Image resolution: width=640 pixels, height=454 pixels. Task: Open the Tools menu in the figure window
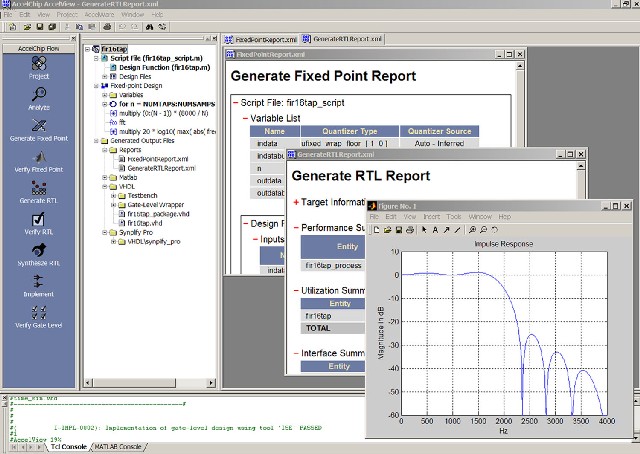coord(453,217)
